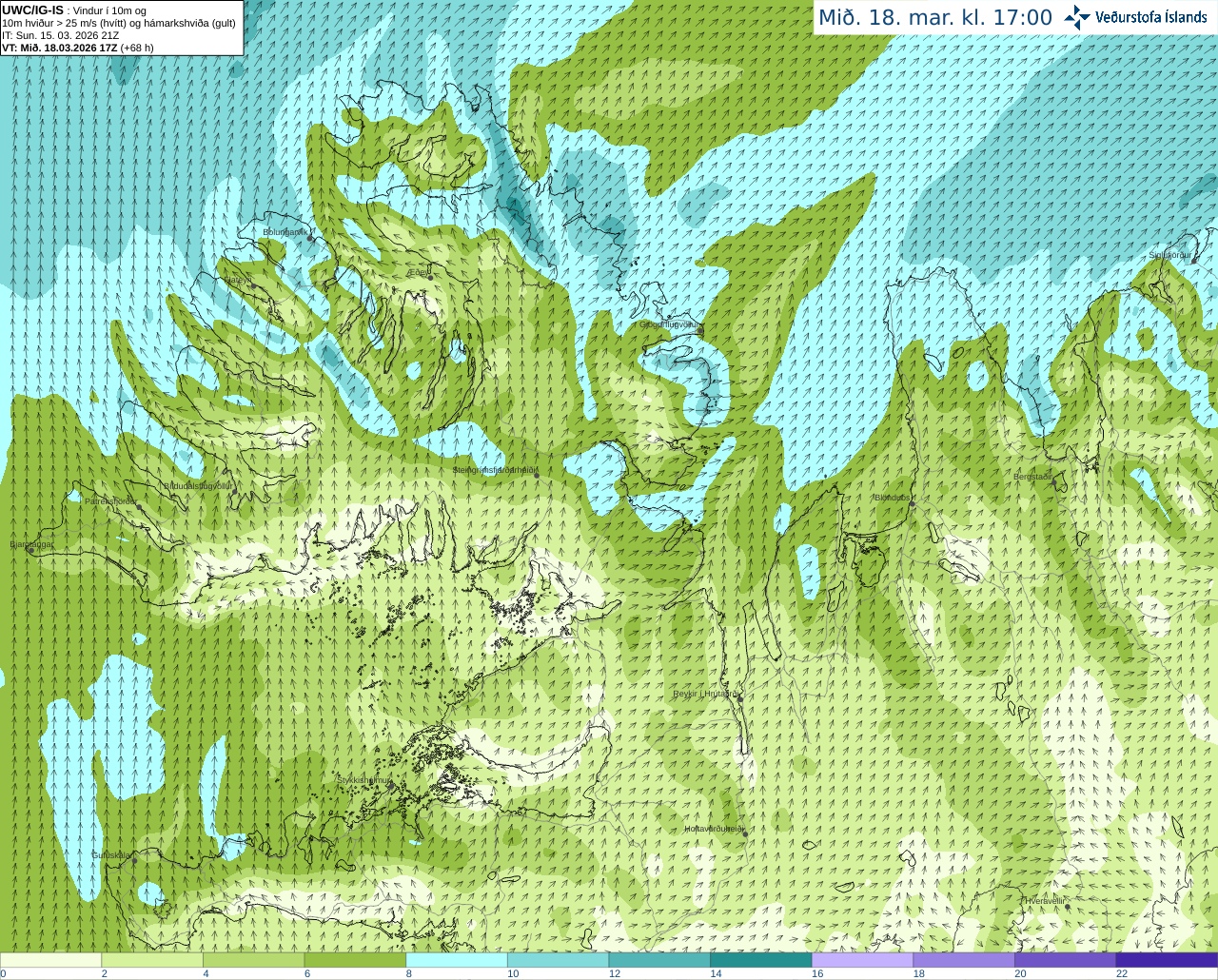This screenshot has height=980, width=1218.
Task: Select the Holtavörðuheiði station label
Action: pos(715,829)
